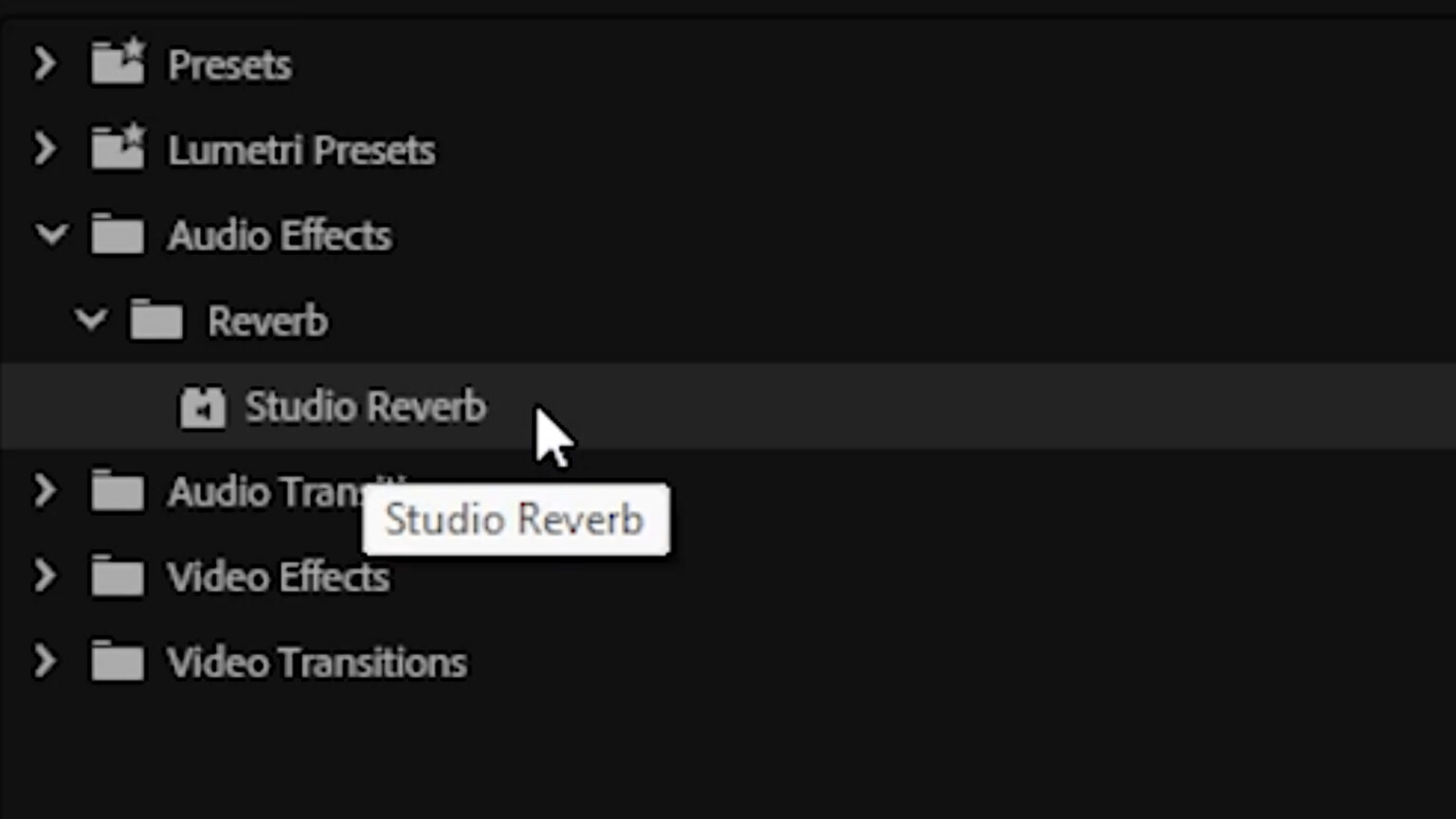Click the Studio Reverb tooltip text
The height and width of the screenshot is (819, 1456).
coord(515,519)
